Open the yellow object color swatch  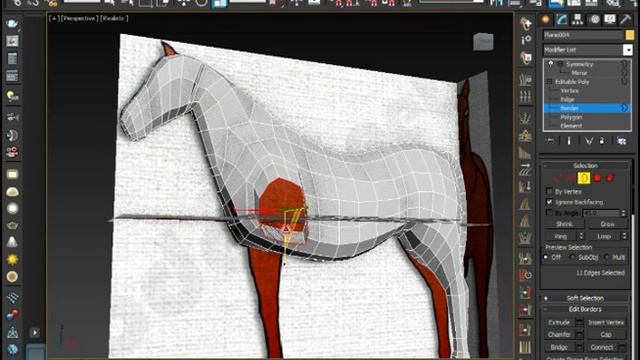click(x=630, y=35)
